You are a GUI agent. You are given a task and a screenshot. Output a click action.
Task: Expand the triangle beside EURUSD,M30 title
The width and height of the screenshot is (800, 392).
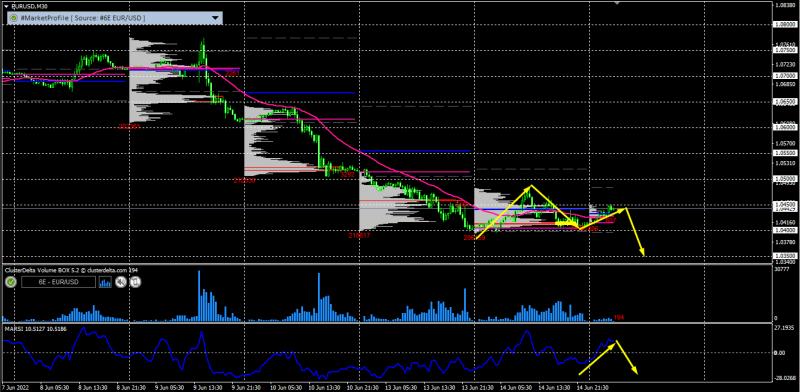(x=5, y=6)
